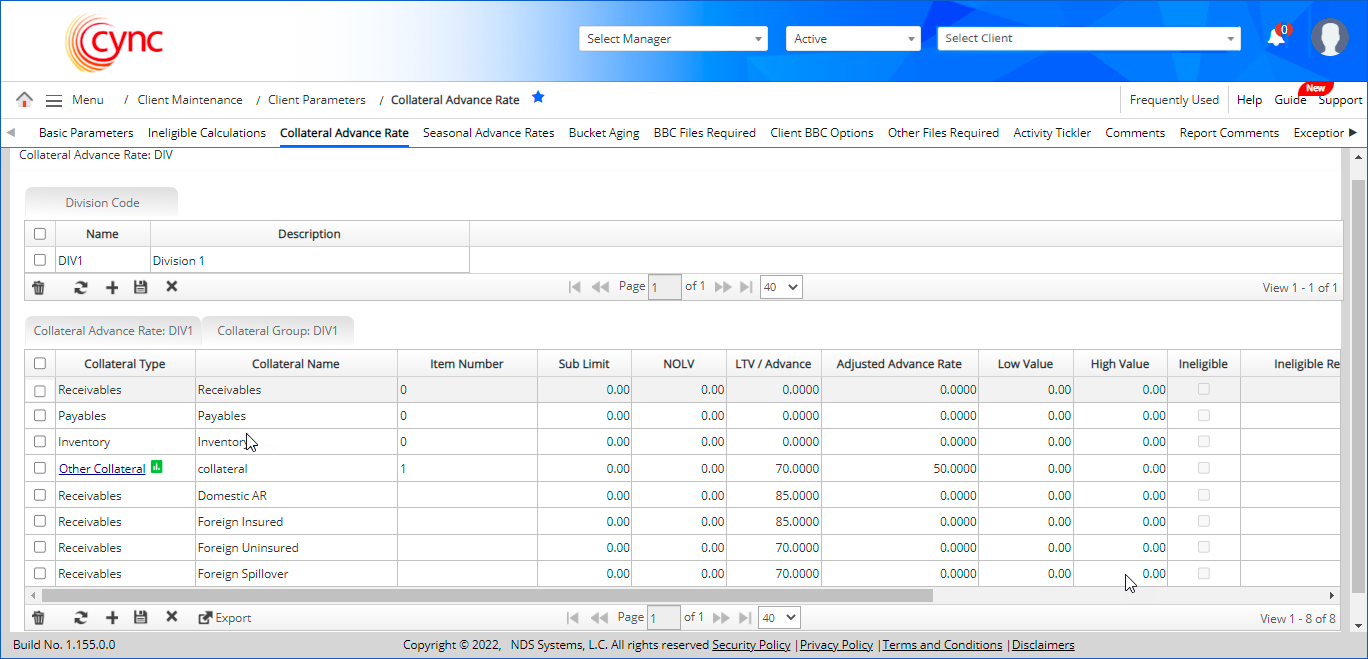Open the notification bell icon
The image size is (1368, 659).
pyautogui.click(x=1276, y=38)
